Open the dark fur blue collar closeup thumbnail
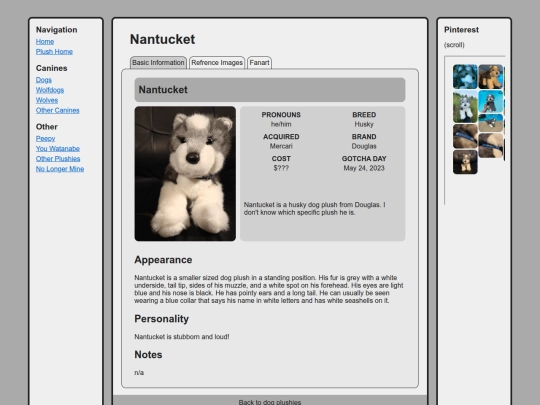Screen dimensions: 540x405 465,136
